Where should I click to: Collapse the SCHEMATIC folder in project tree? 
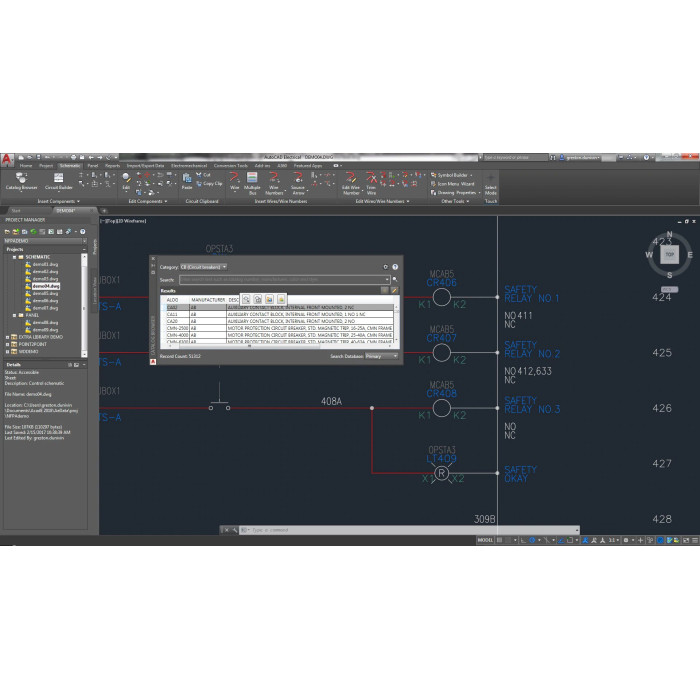(x=14, y=257)
